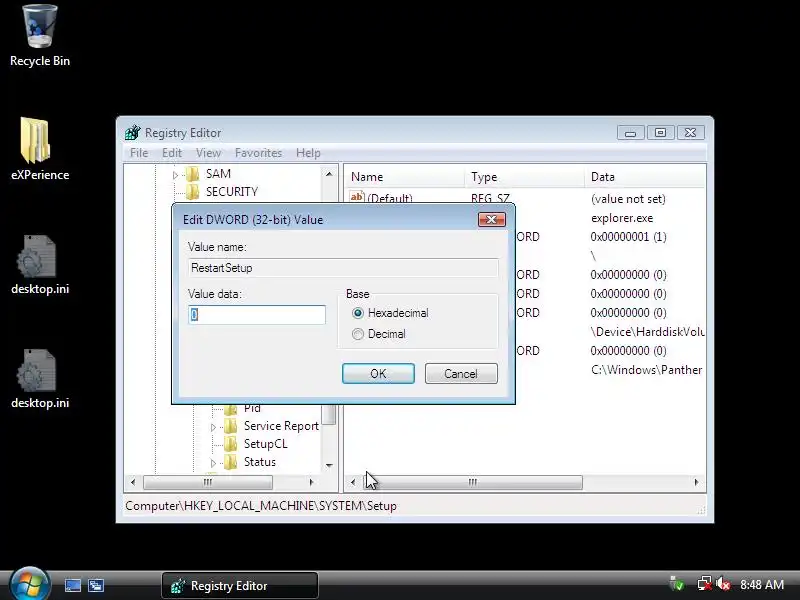Select the Decimal base radio button
The height and width of the screenshot is (600, 800).
(358, 334)
